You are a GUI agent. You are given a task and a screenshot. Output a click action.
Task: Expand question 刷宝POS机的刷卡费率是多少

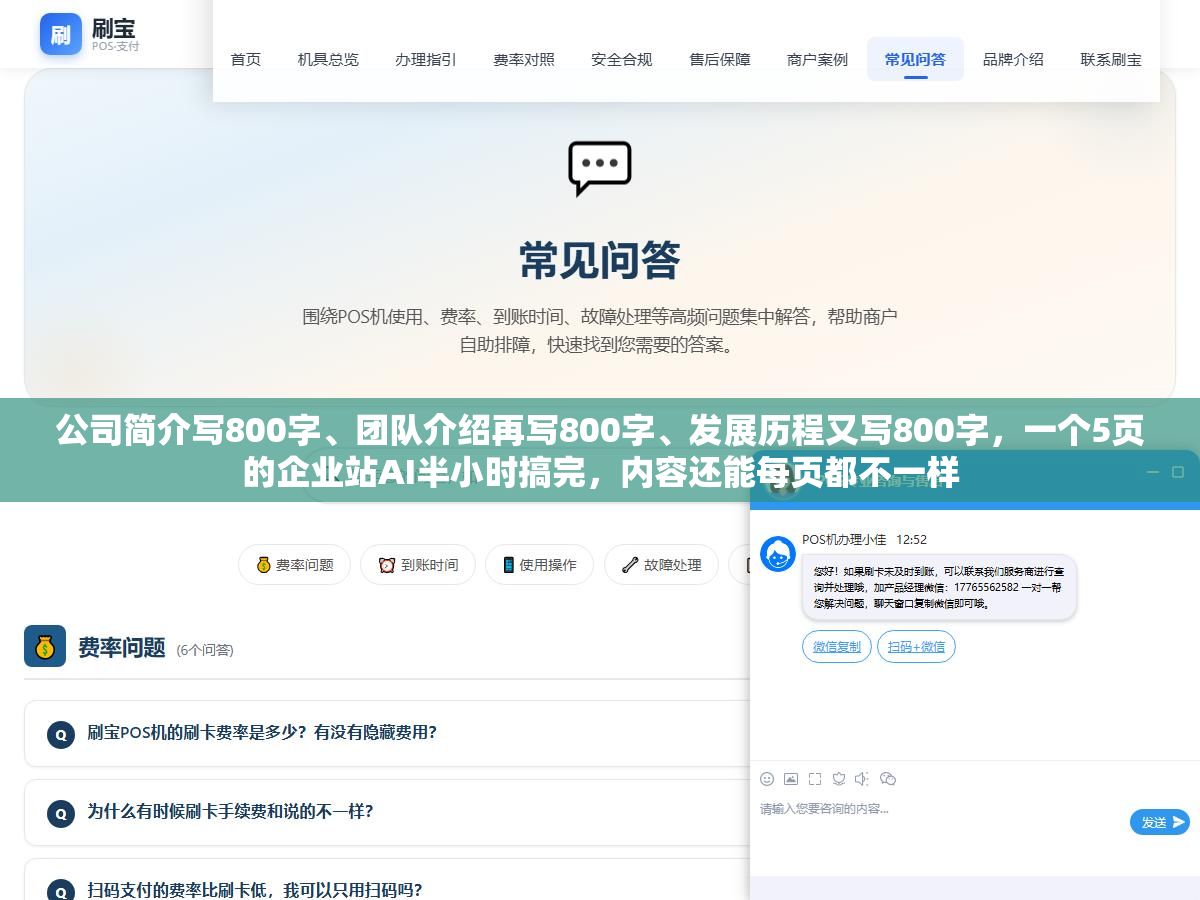pos(387,733)
